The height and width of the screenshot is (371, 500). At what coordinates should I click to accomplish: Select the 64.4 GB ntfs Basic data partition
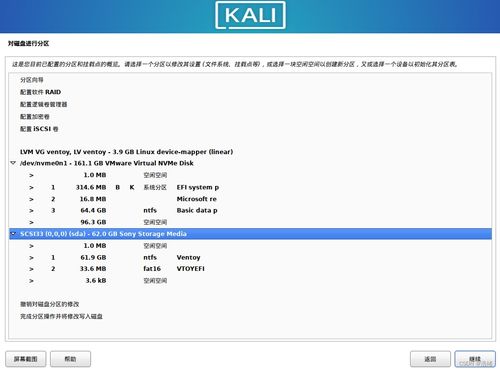point(250,210)
